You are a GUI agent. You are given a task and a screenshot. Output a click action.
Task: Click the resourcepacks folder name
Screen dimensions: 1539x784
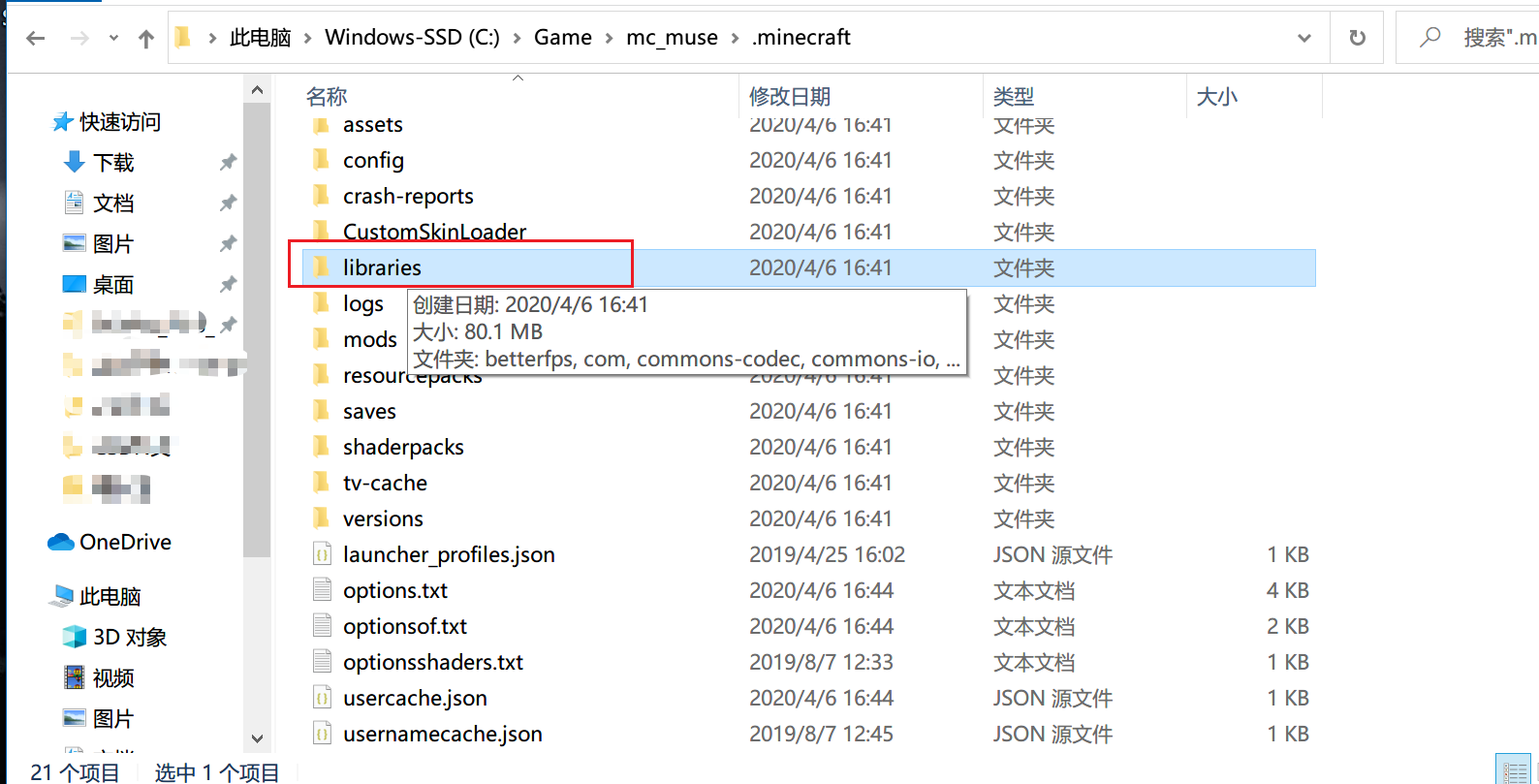pyautogui.click(x=412, y=376)
